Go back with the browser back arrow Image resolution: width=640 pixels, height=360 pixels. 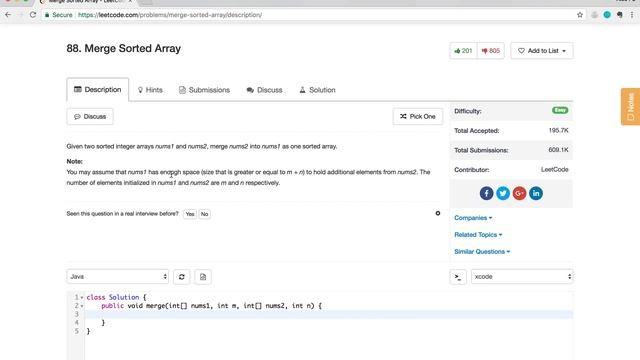(8, 15)
